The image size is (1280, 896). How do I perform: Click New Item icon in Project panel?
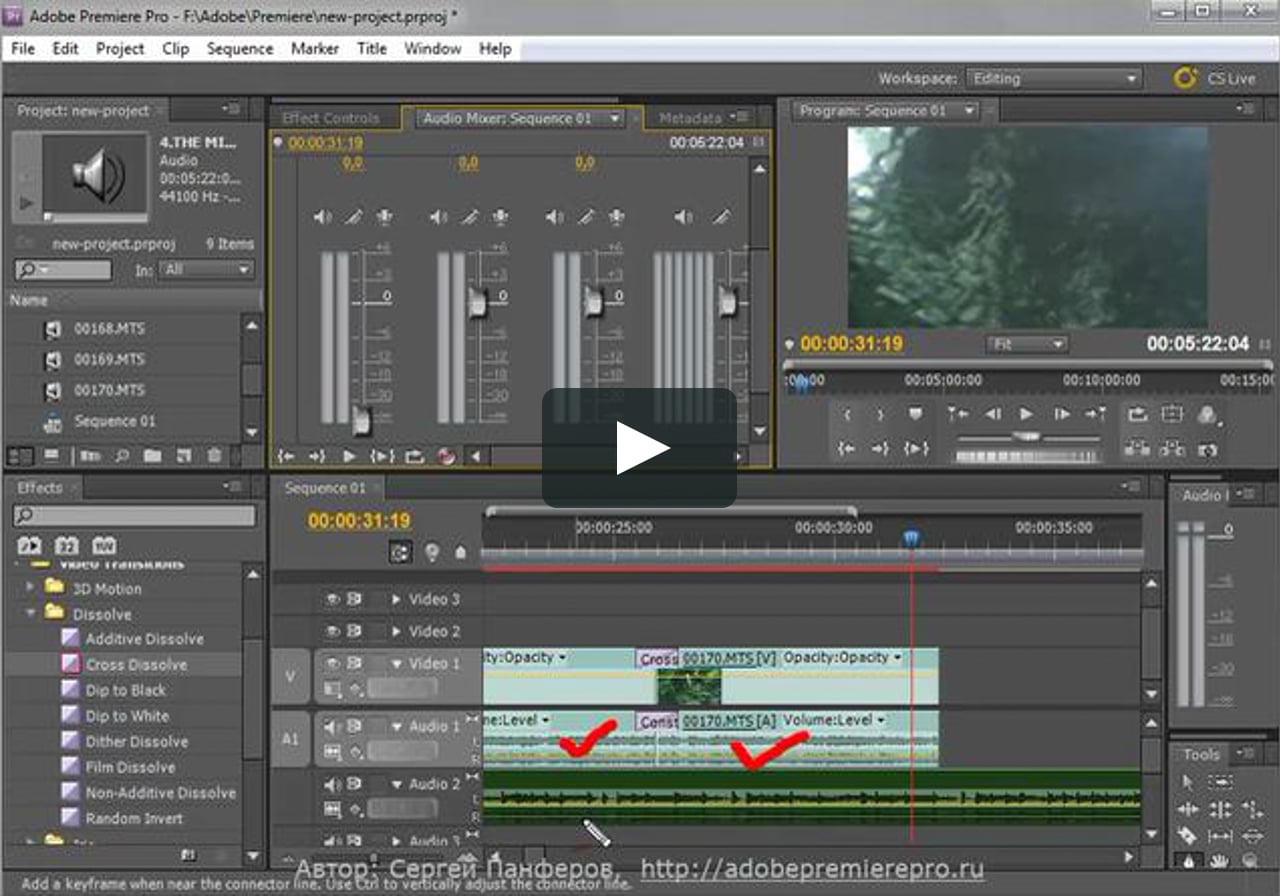(x=183, y=455)
